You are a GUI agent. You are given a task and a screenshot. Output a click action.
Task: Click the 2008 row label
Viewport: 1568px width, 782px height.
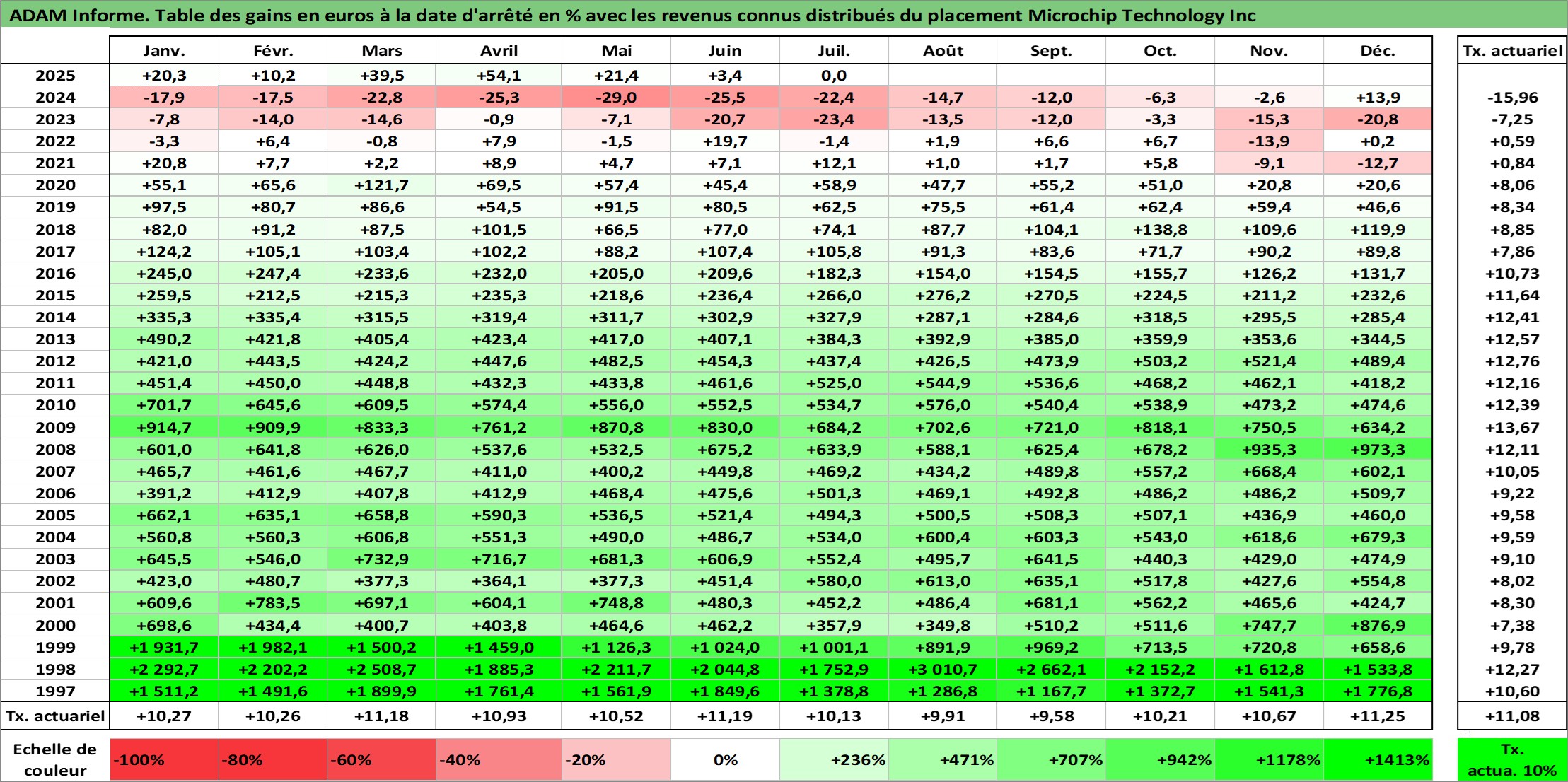point(55,450)
